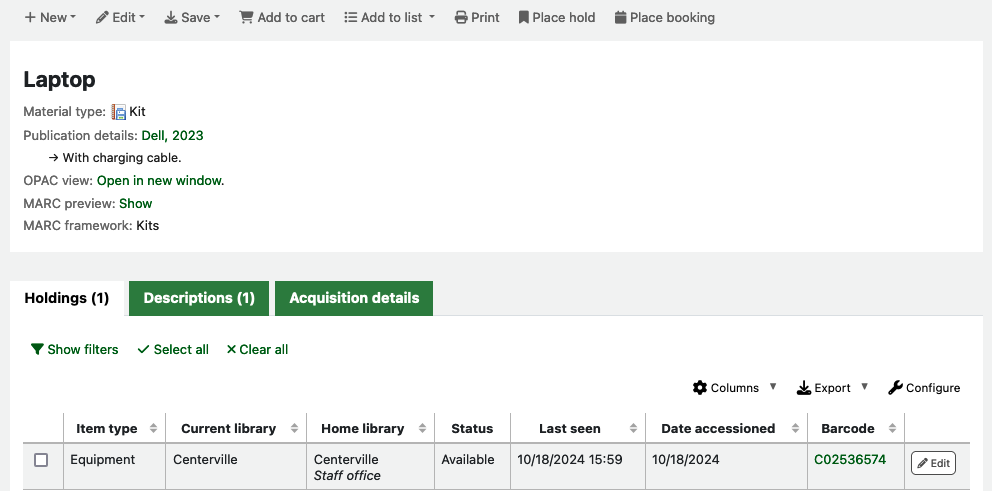Open the Columns visibility dropdown

point(734,388)
